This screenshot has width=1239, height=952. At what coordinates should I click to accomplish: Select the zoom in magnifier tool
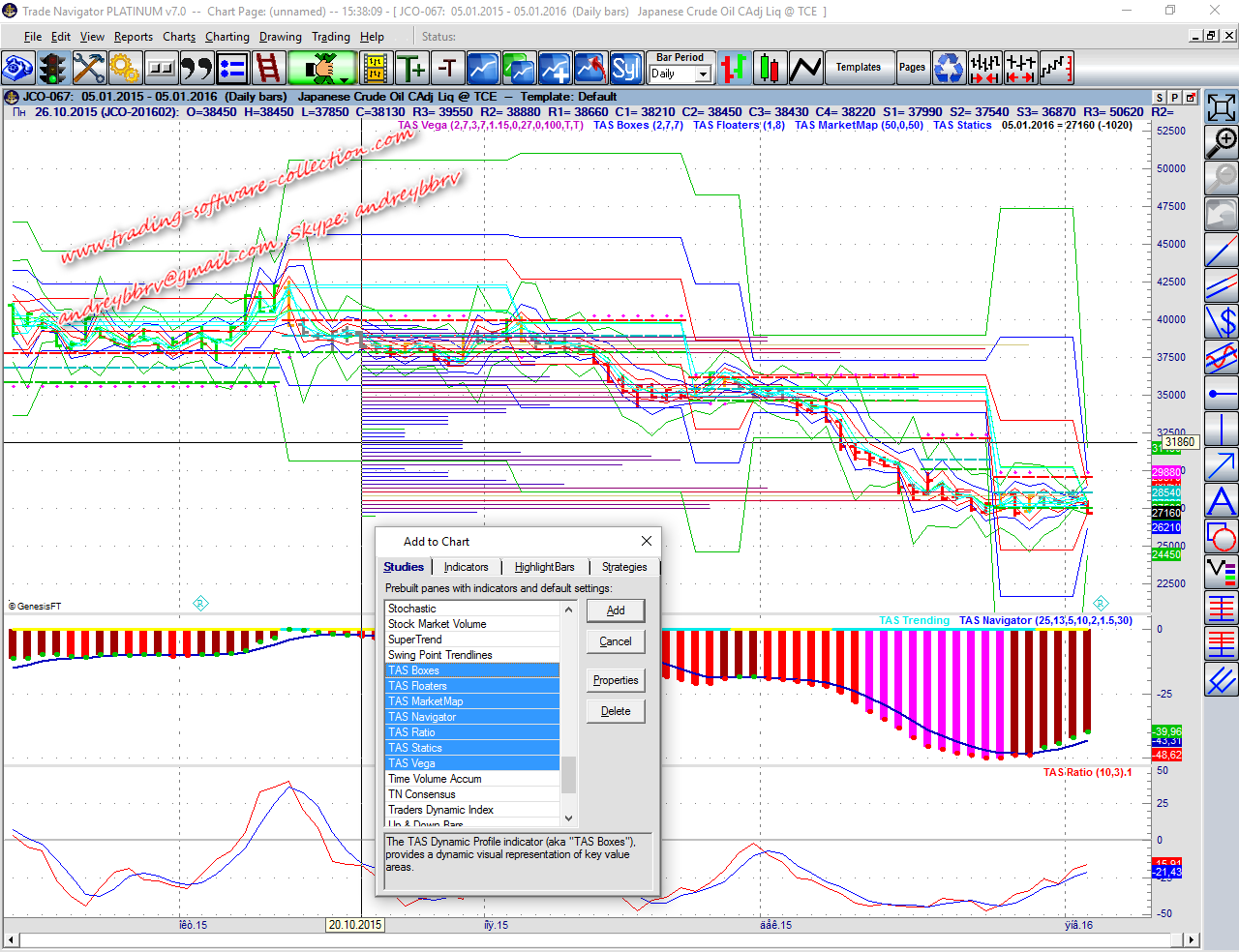1222,142
